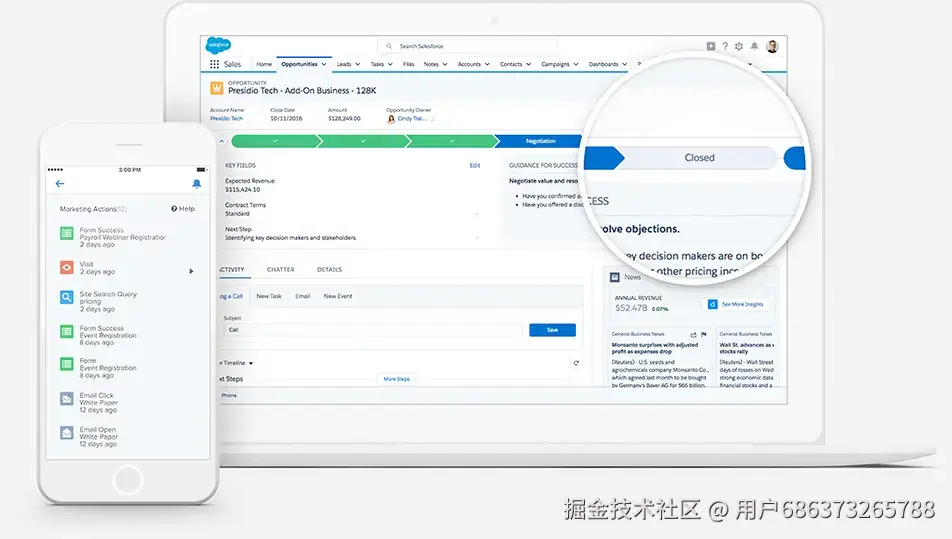Open the Wall St. advances headline
This screenshot has height=539, width=952.
tap(747, 348)
